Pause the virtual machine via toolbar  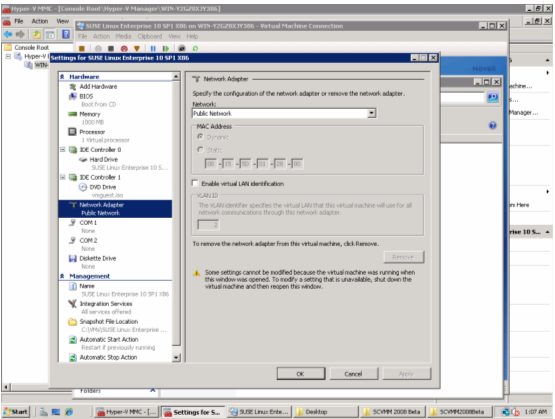153,48
